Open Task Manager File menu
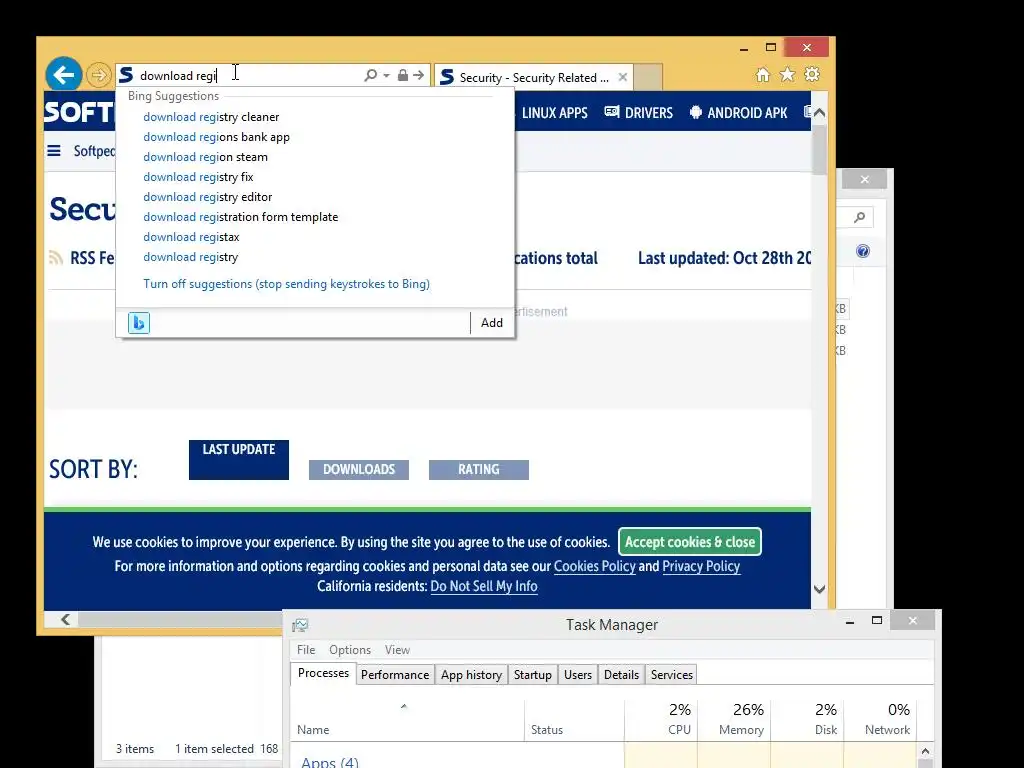The width and height of the screenshot is (1024, 768). tap(306, 650)
